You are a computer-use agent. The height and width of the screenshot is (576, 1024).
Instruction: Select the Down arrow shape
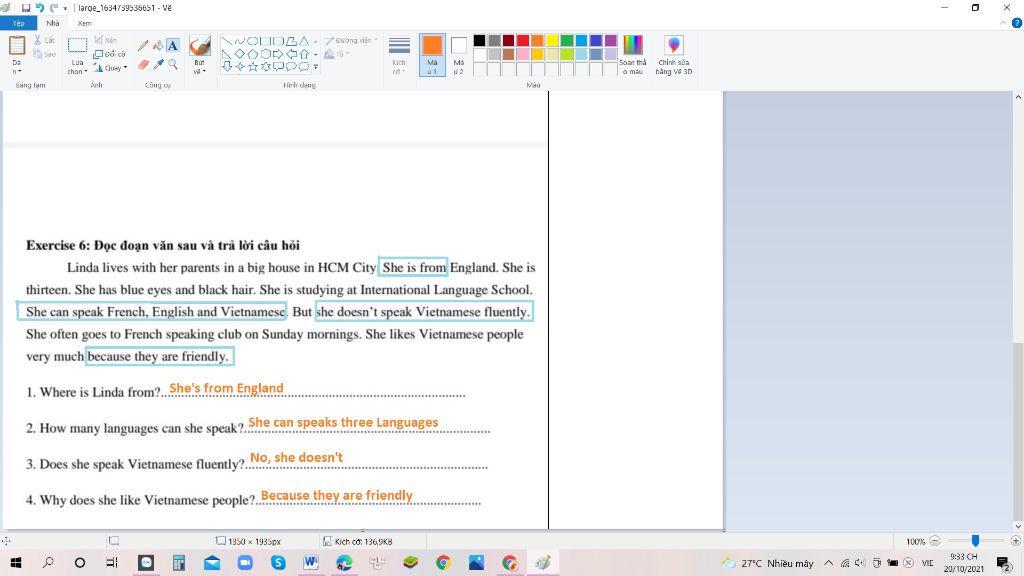(x=227, y=66)
